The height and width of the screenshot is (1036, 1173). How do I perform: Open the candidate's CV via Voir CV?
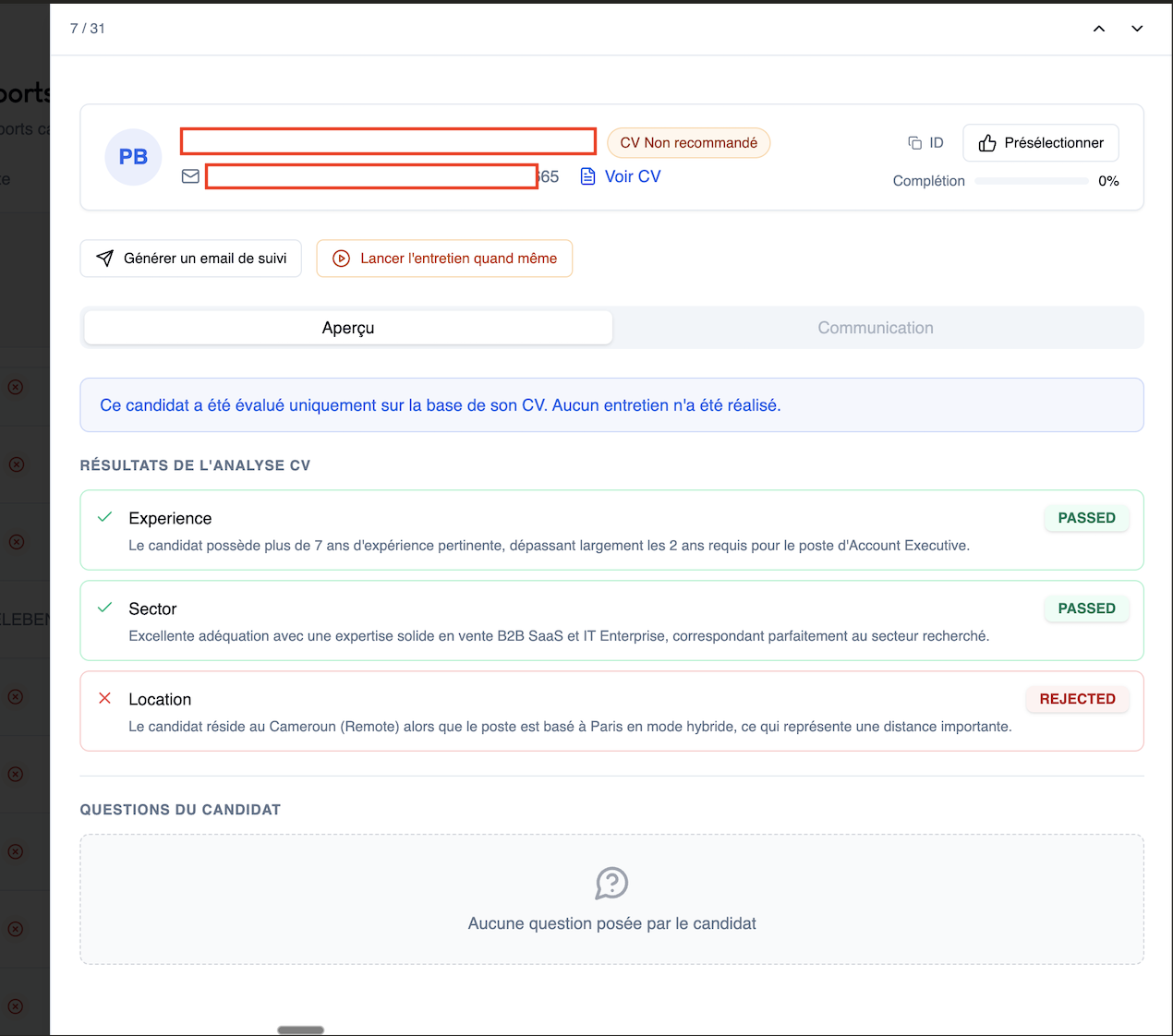pos(621,176)
